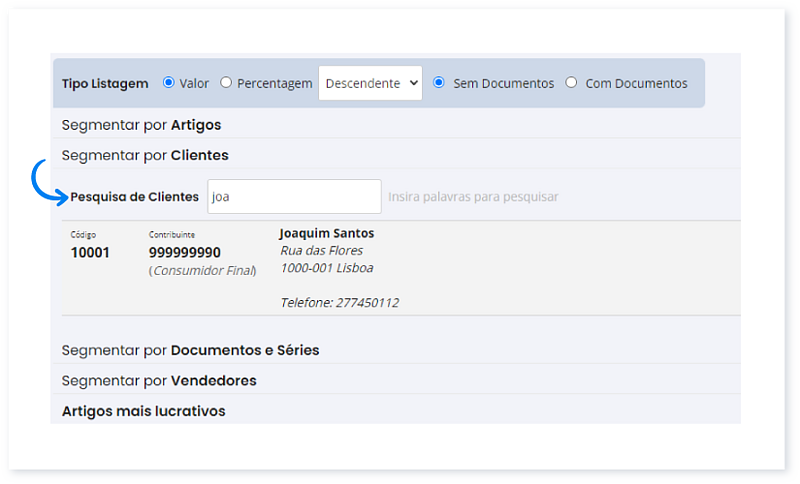The width and height of the screenshot is (800, 484).
Task: Collapse Segmentar por Clientes section
Action: click(x=145, y=155)
